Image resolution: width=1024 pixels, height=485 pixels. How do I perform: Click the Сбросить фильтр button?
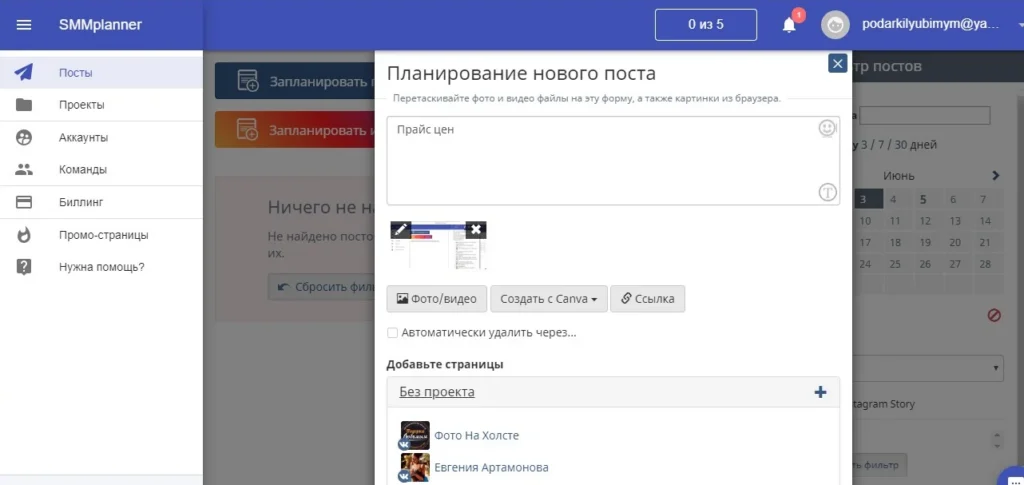[321, 287]
